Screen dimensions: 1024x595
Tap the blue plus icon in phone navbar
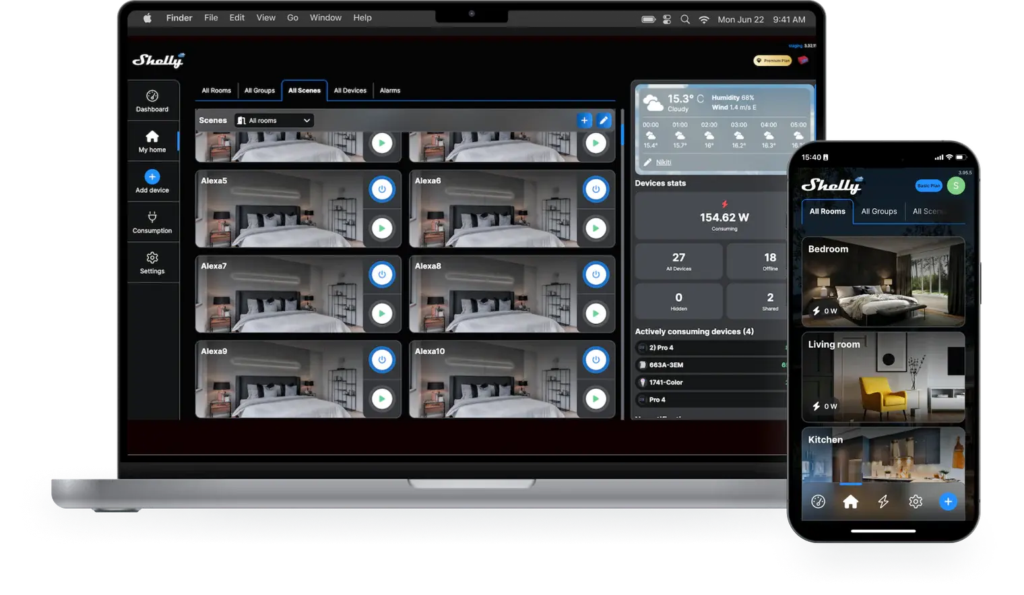pyautogui.click(x=948, y=502)
